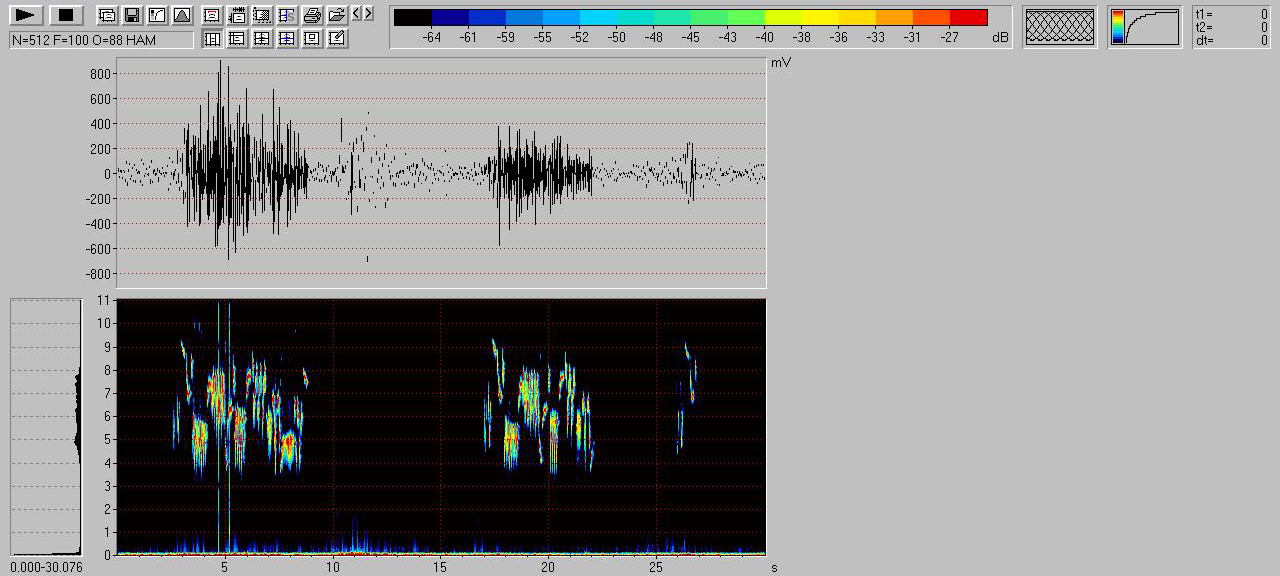
Task: Click the right arrow navigation button
Action: point(369,13)
